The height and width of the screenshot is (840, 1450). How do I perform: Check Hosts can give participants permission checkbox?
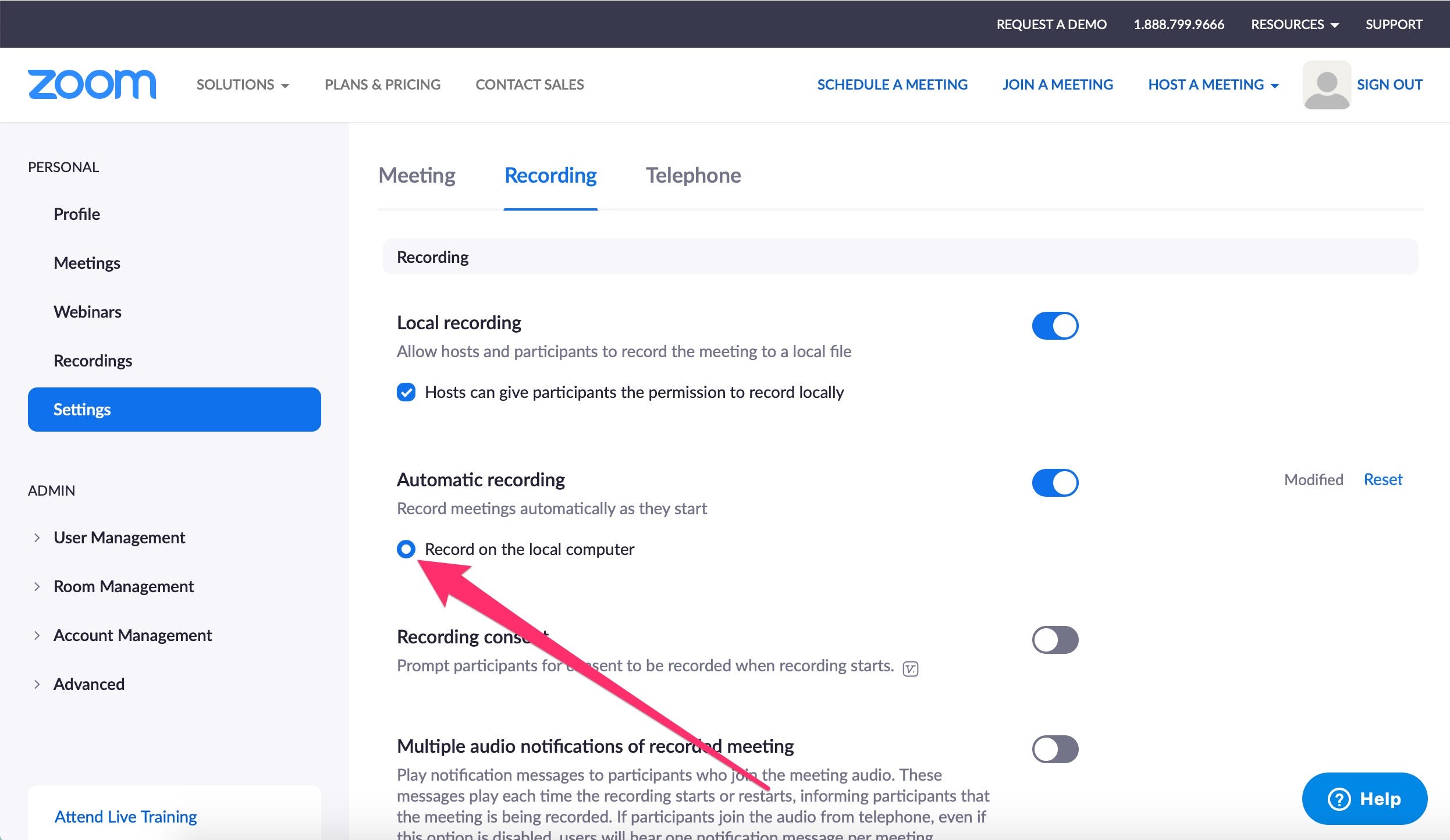pos(407,392)
